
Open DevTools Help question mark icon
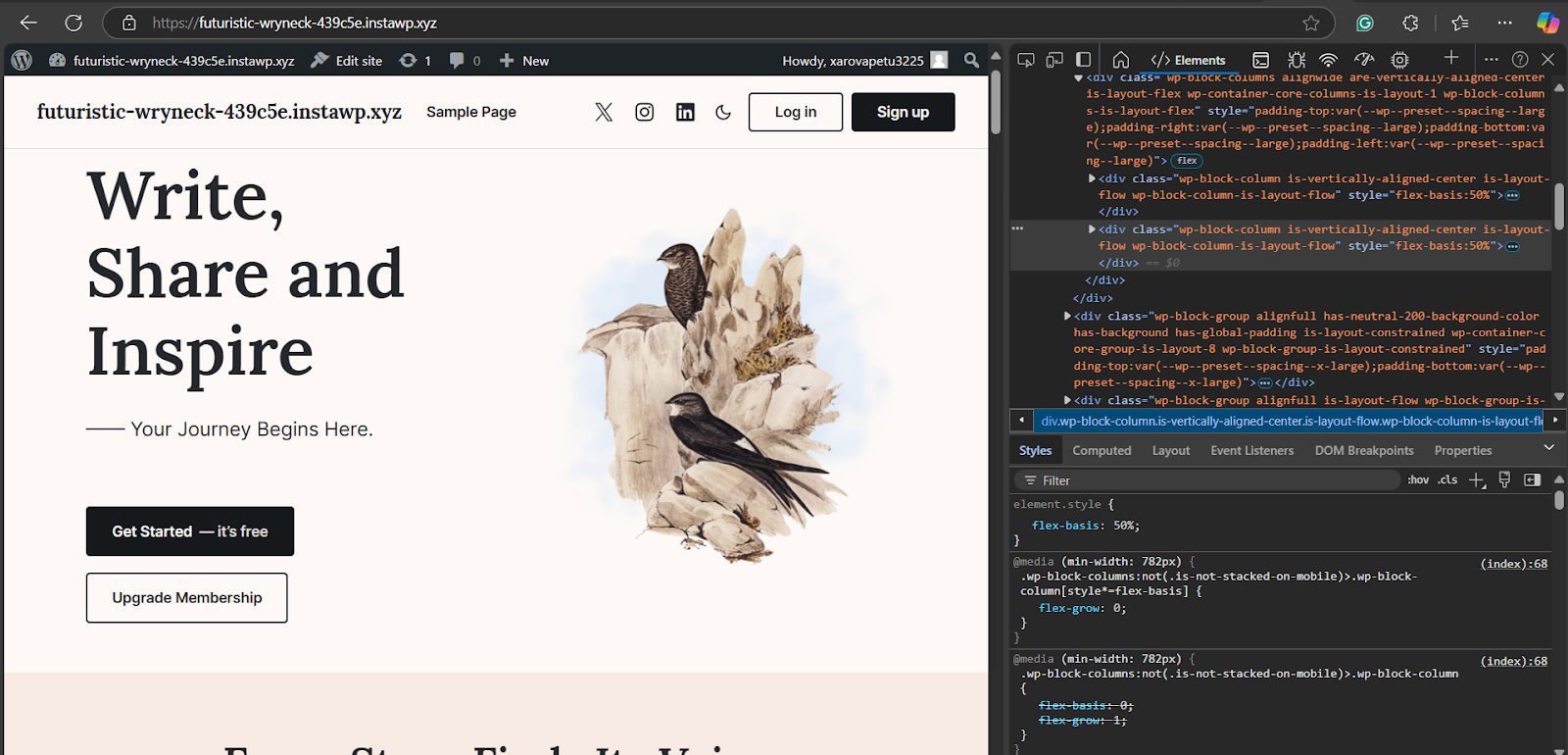pyautogui.click(x=1520, y=60)
